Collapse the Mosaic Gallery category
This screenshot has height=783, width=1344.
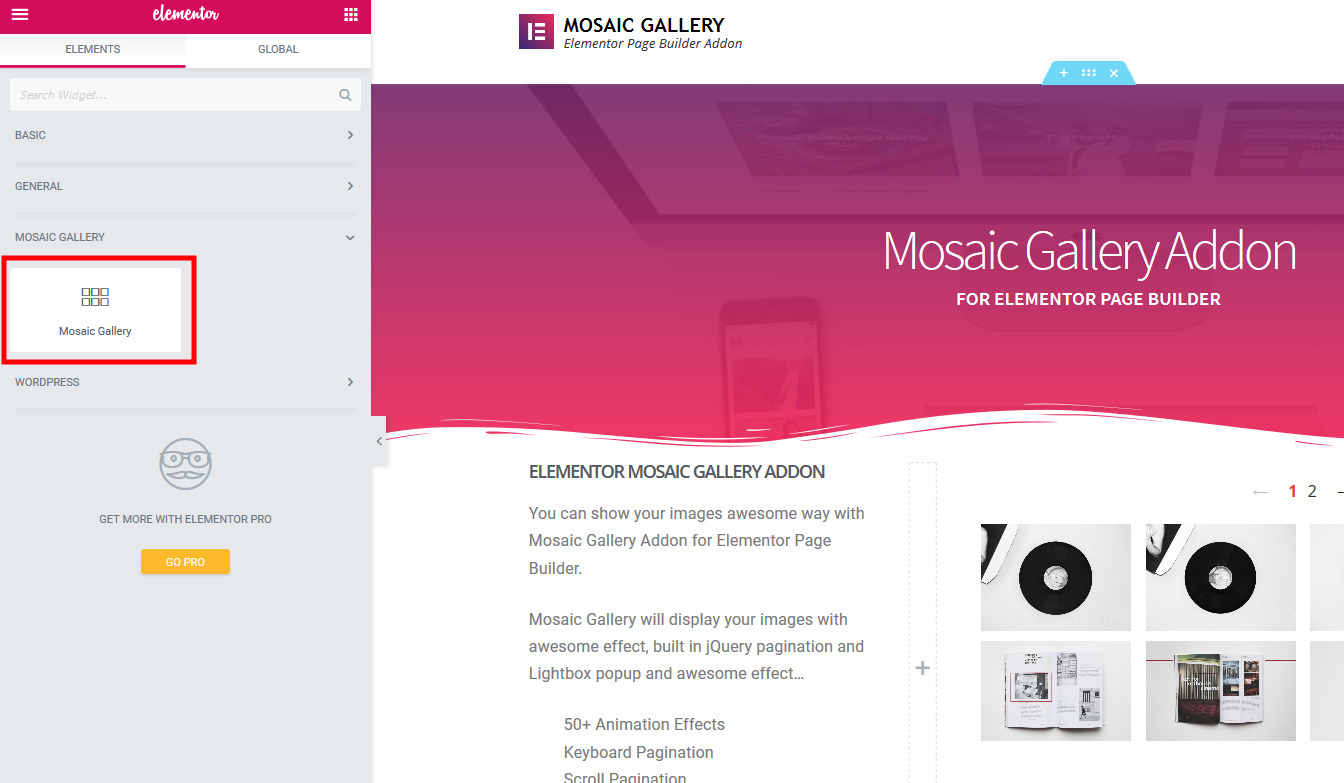point(185,237)
